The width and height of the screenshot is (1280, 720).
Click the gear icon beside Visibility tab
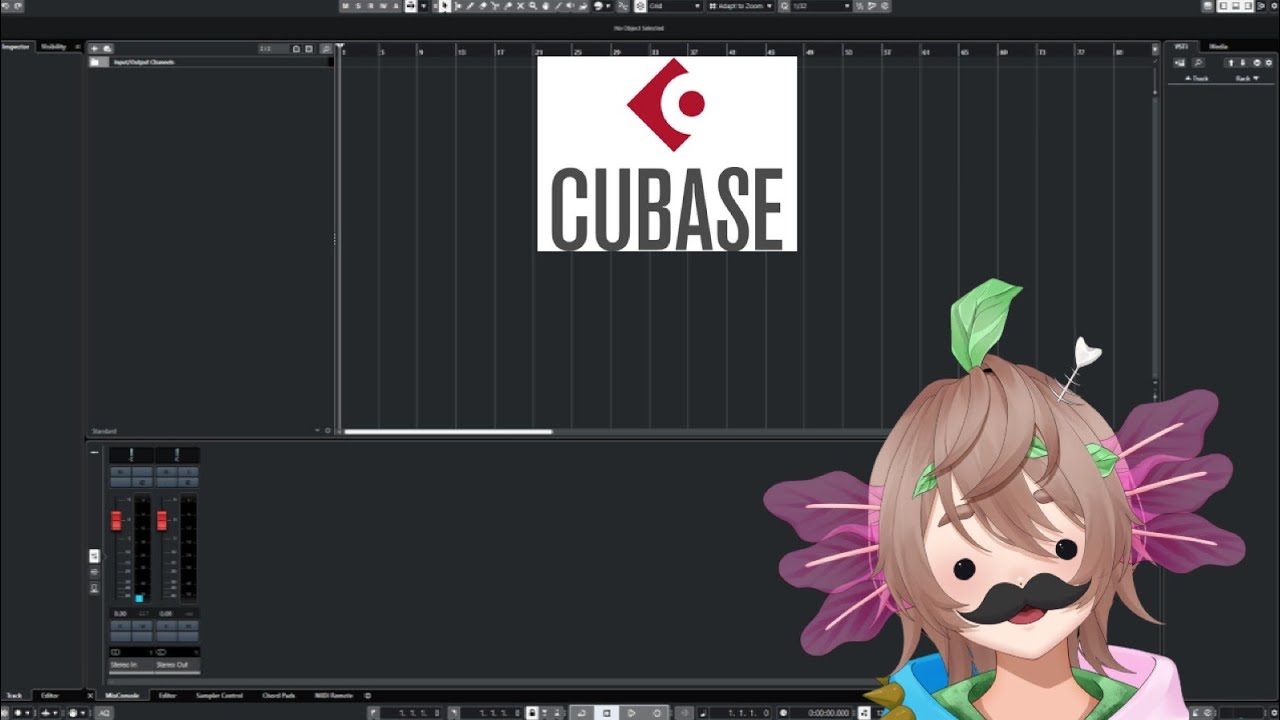(77, 47)
